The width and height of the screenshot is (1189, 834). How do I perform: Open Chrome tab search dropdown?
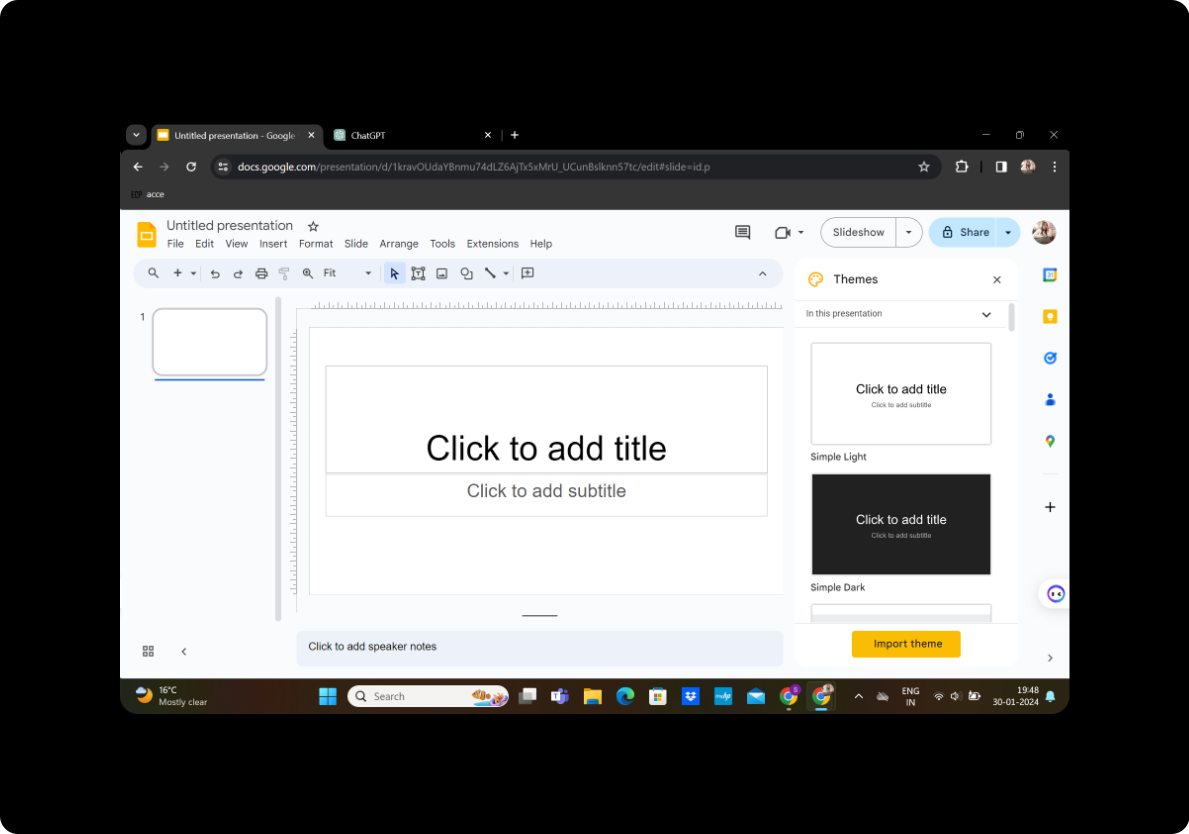tap(136, 135)
